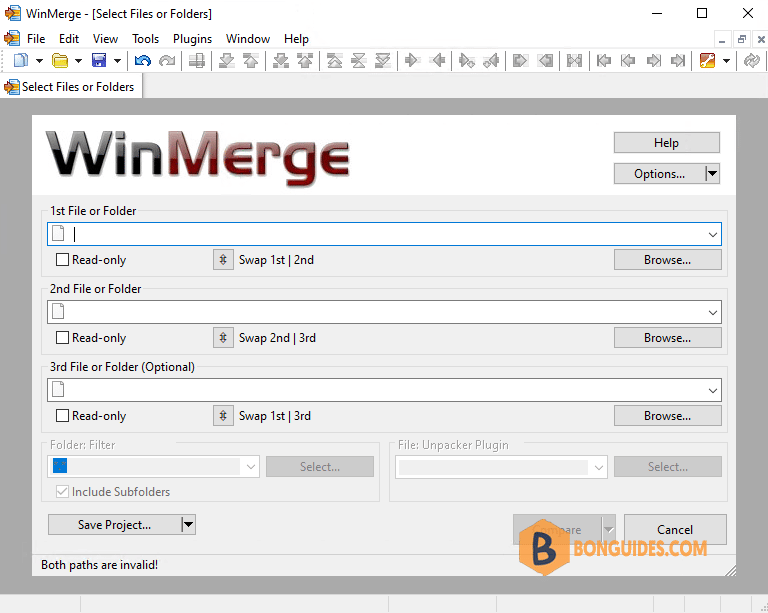Toggle the Include Subfolders checkbox

62,492
